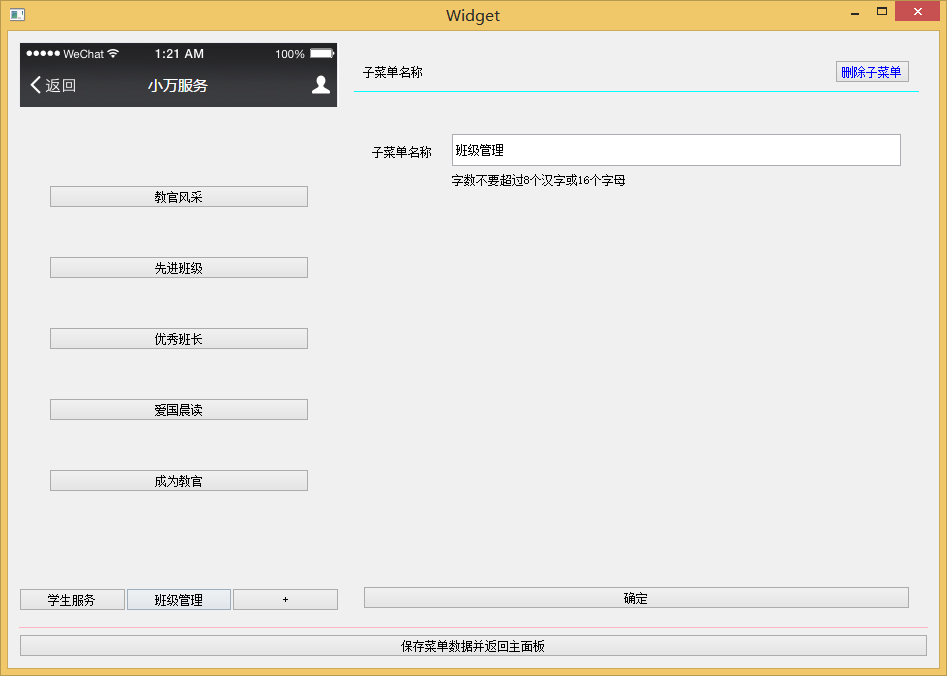Screen dimensions: 947x676
Task: Choose the 优秀班长 submenu button
Action: coord(179,339)
